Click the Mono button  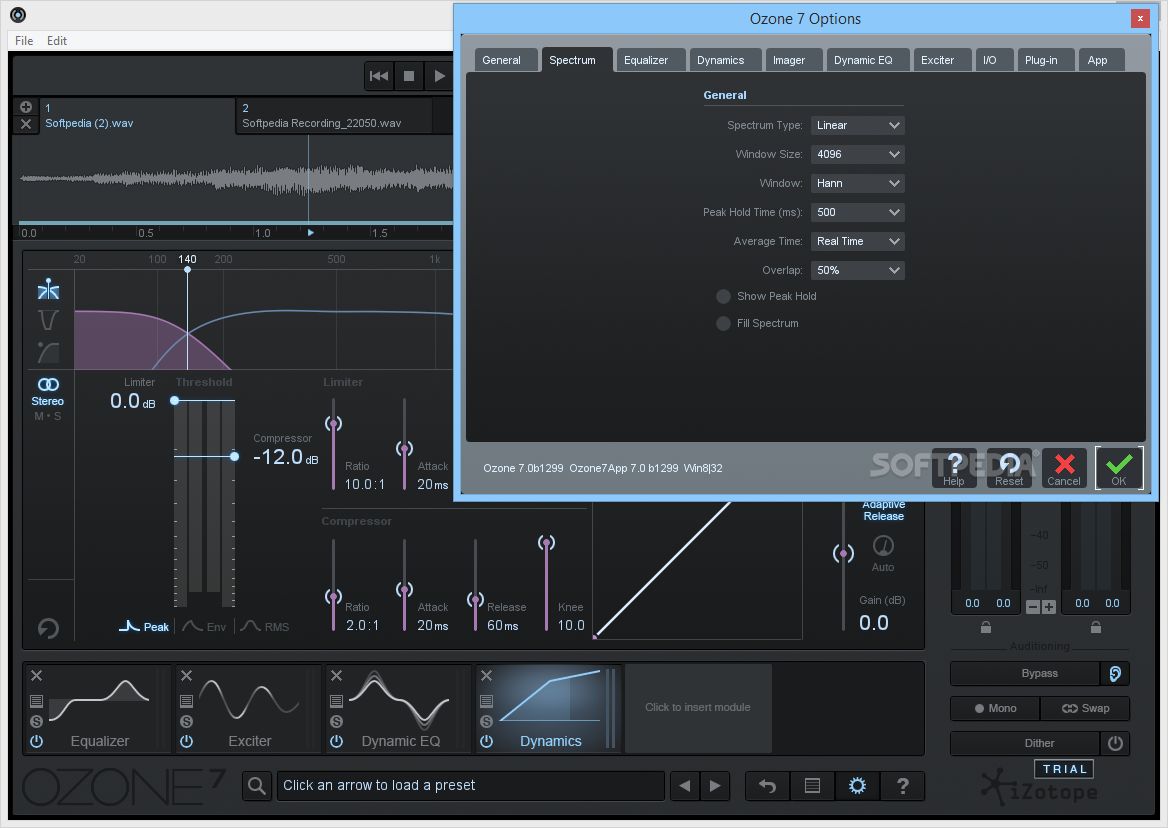coord(995,708)
